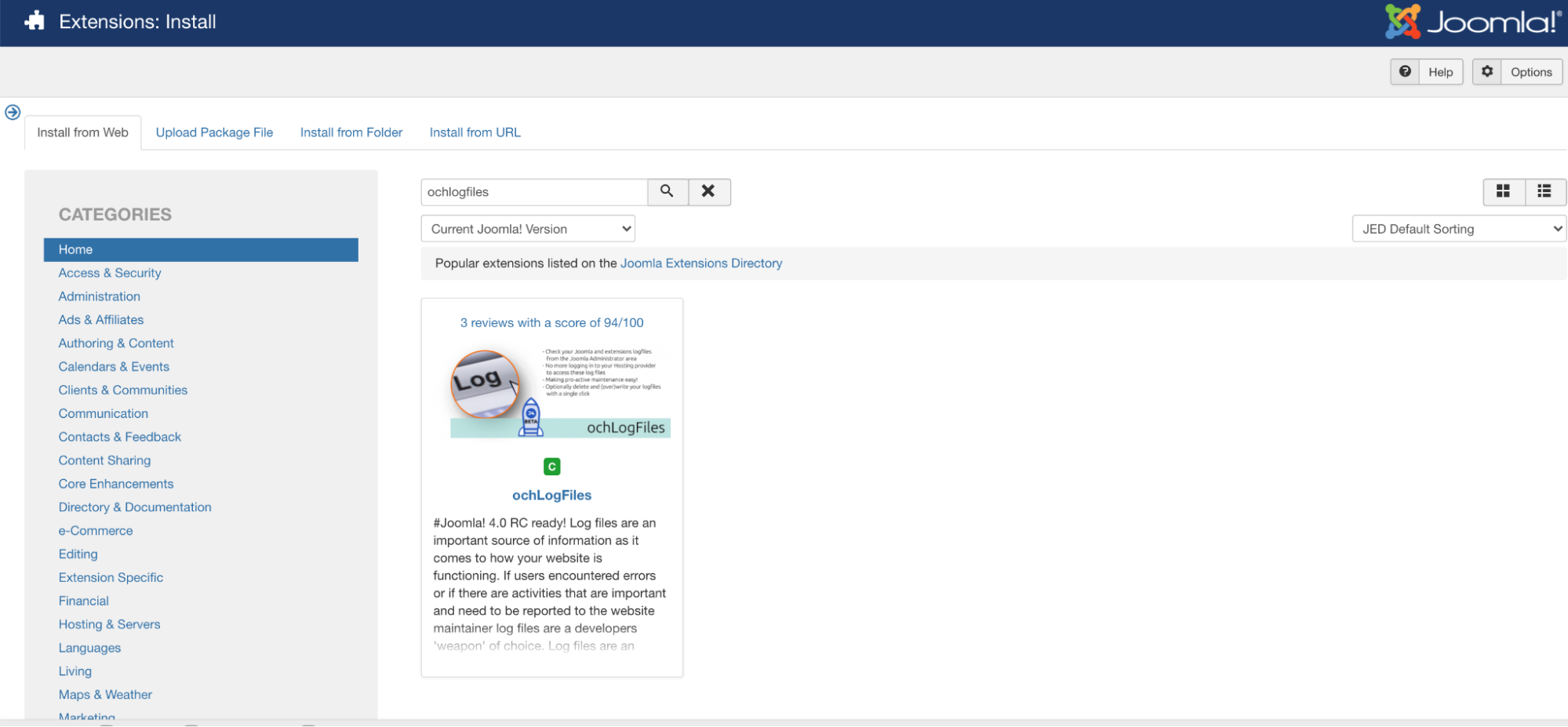
Task: Click the search magnifier icon
Action: click(667, 191)
